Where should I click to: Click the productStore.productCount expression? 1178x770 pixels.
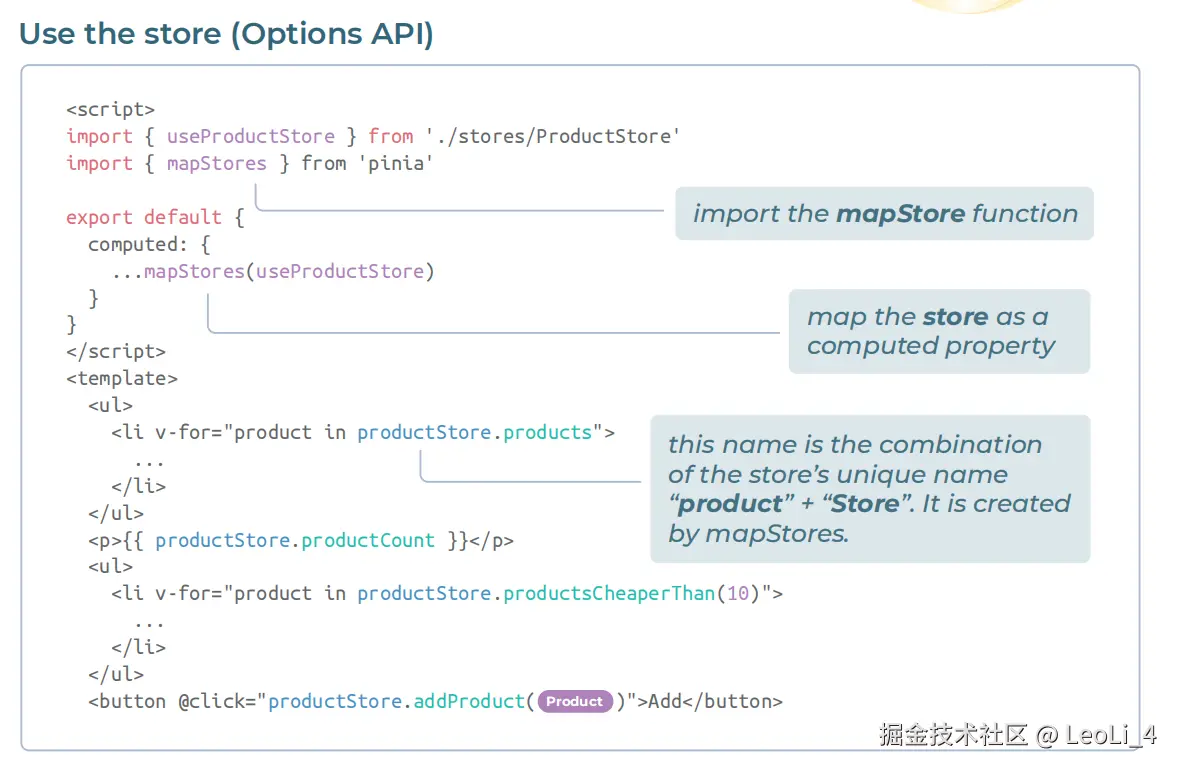(295, 540)
